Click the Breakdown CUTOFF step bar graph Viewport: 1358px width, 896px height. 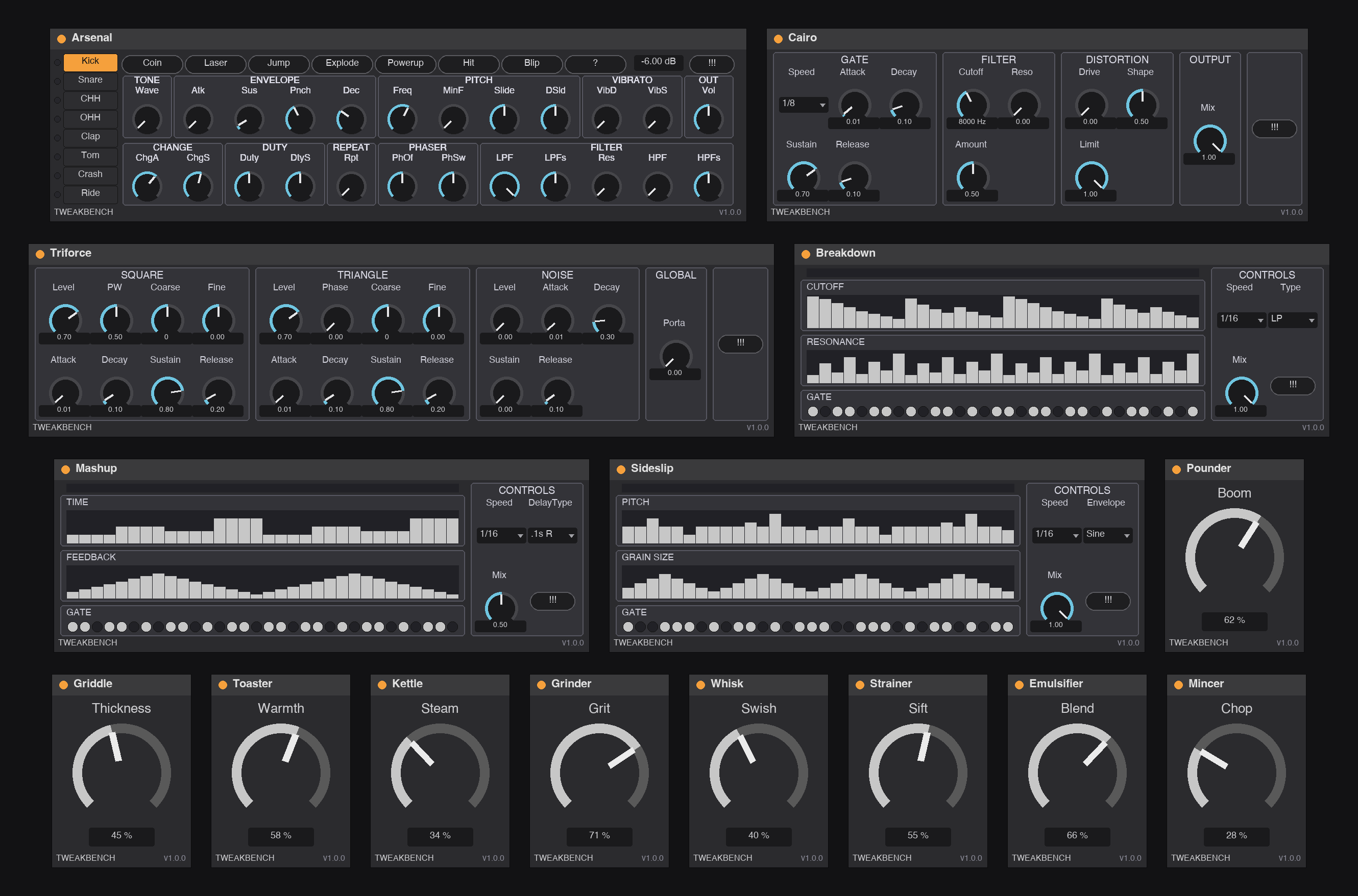1002,311
